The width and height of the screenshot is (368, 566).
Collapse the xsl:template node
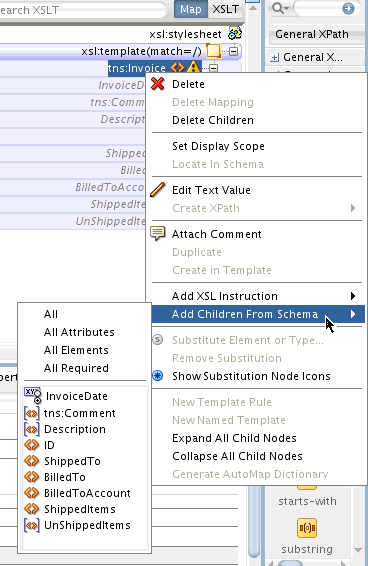[x=234, y=51]
